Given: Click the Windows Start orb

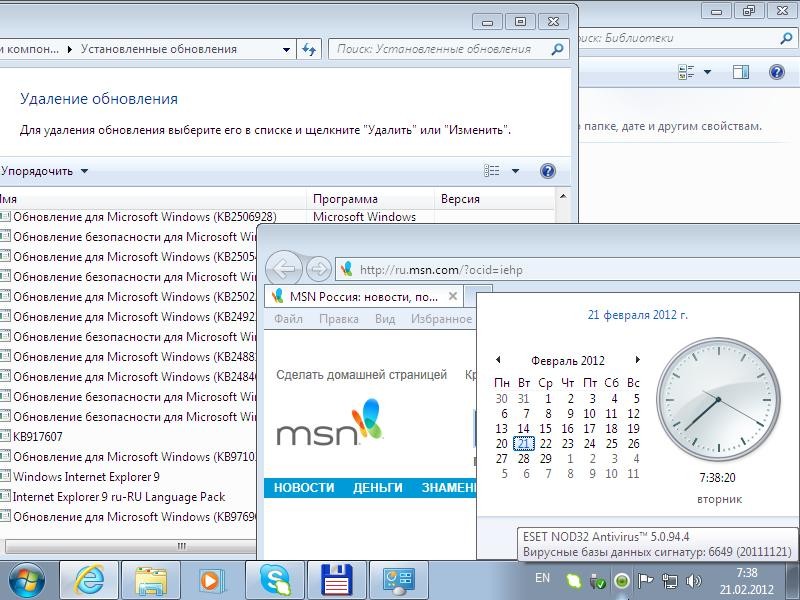Looking at the screenshot, I should (x=26, y=581).
